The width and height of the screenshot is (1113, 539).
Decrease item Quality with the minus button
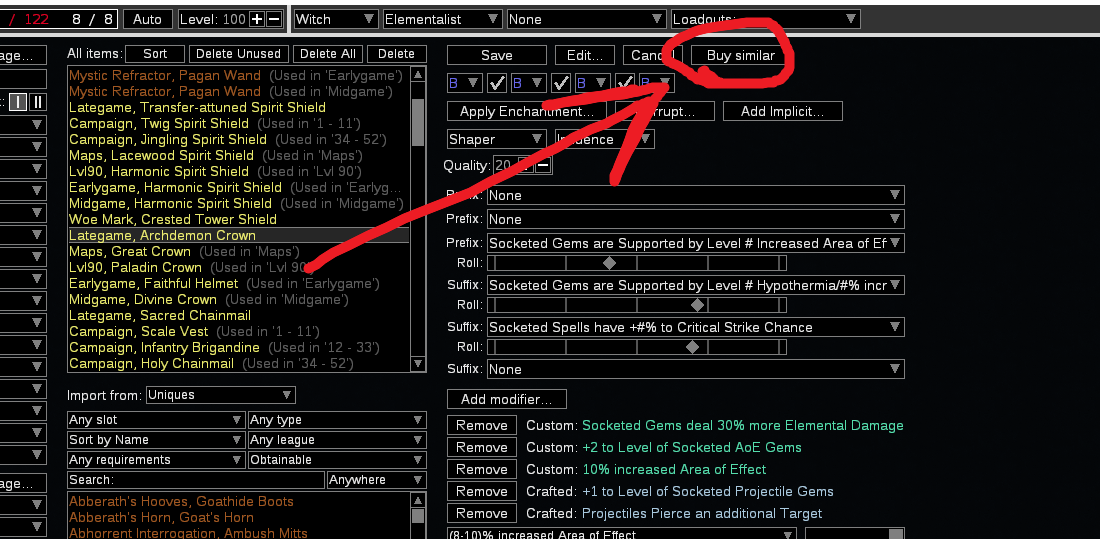(x=543, y=165)
